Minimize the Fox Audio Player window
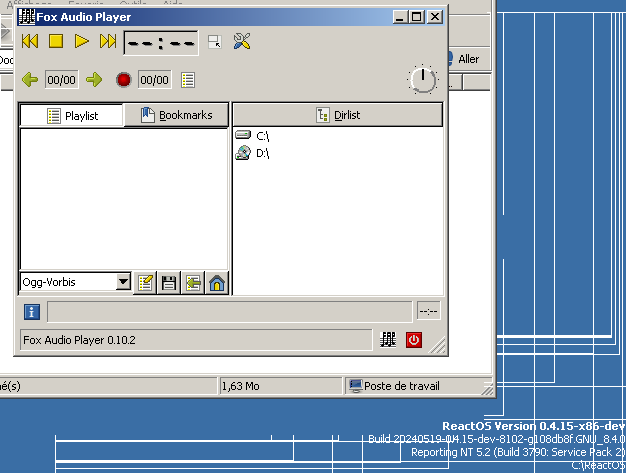 coord(400,17)
